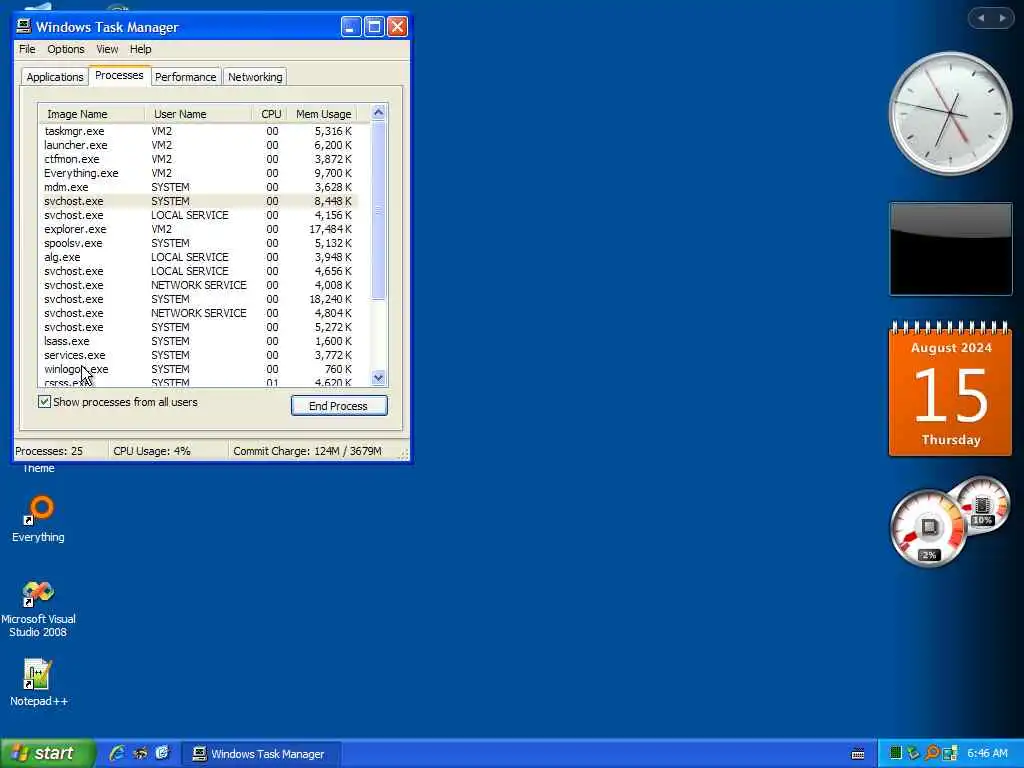Open the Help menu
Image resolution: width=1024 pixels, height=768 pixels.
tap(140, 49)
